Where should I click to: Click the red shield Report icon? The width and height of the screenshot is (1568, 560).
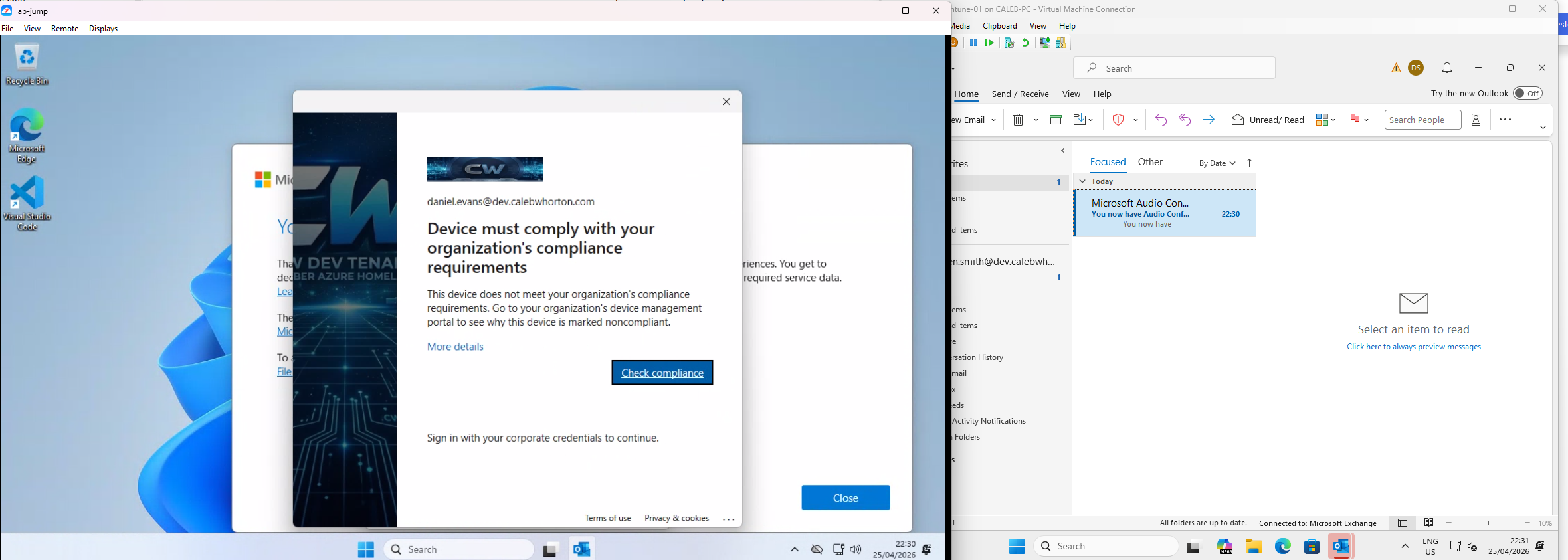1118,120
